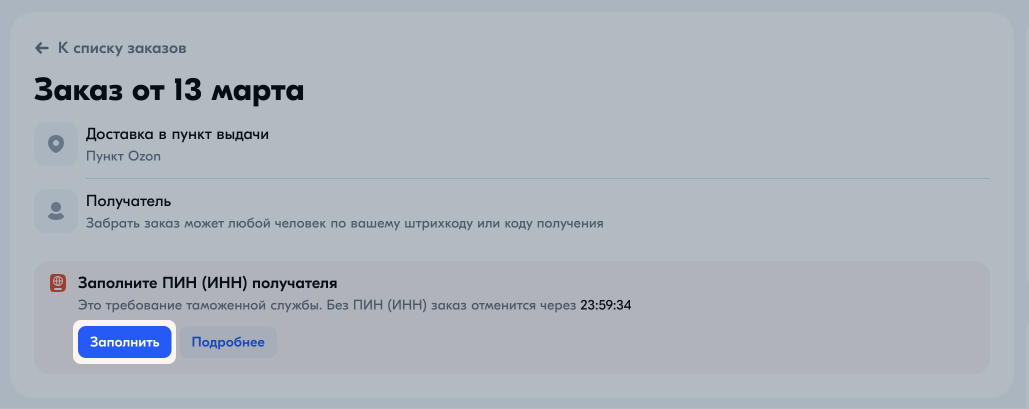The height and width of the screenshot is (409, 1029).
Task: Click the red passport globe icon
Action: coord(59,284)
